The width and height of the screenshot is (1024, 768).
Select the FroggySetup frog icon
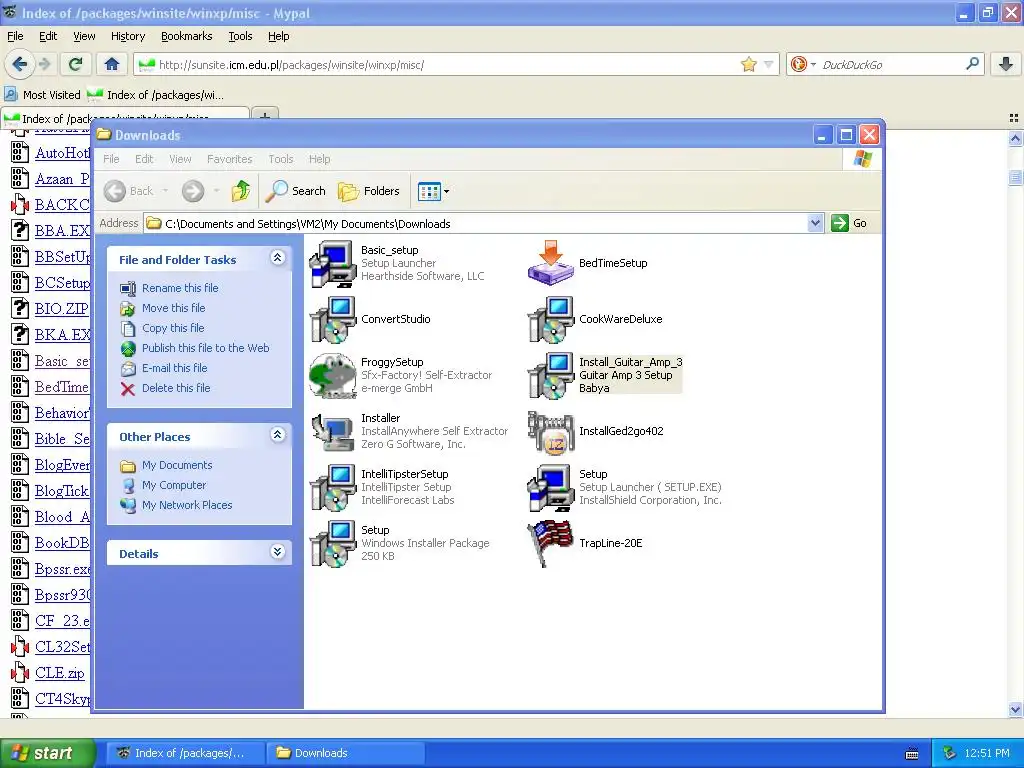click(333, 376)
